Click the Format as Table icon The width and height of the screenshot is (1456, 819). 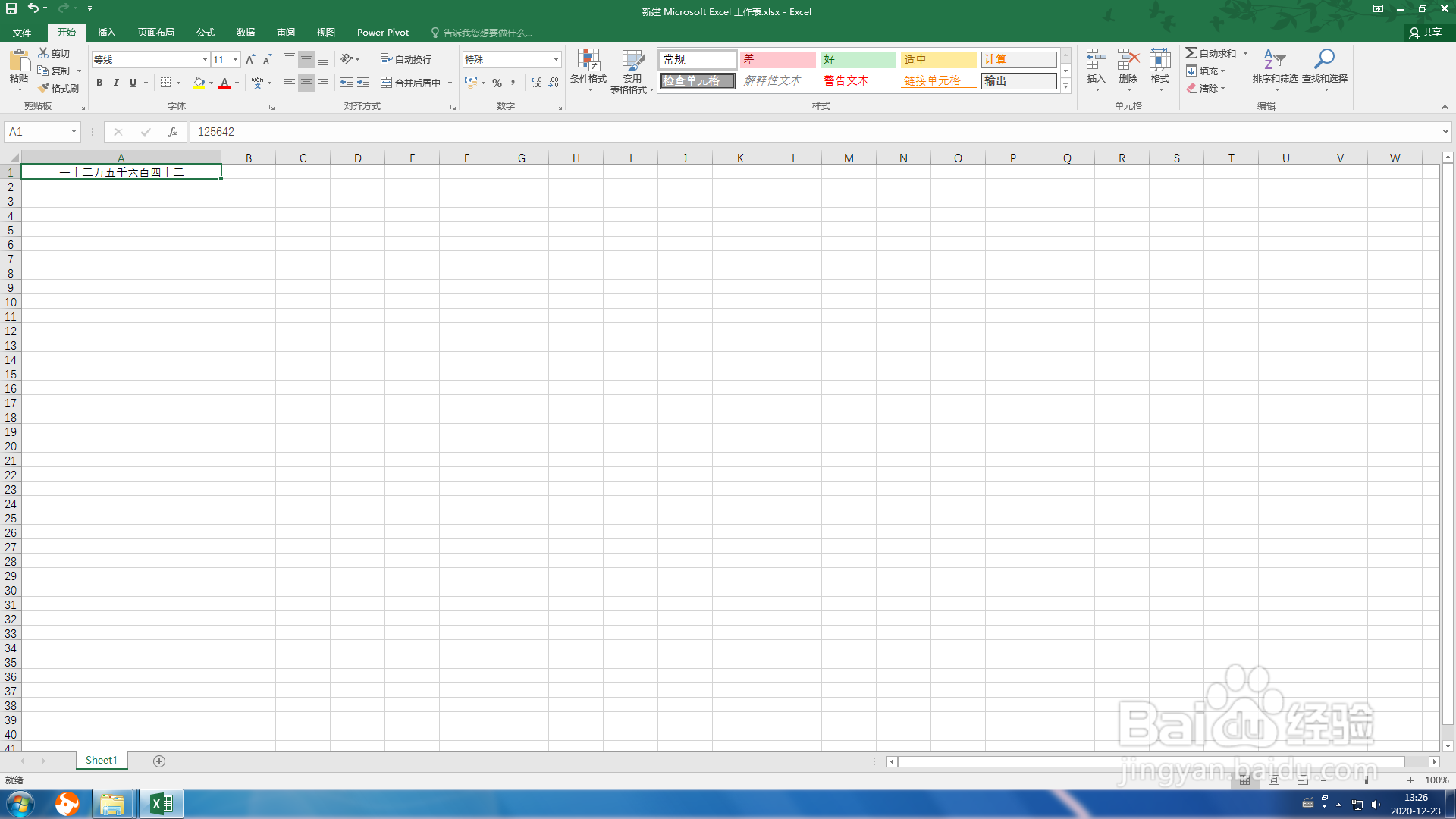[x=632, y=60]
